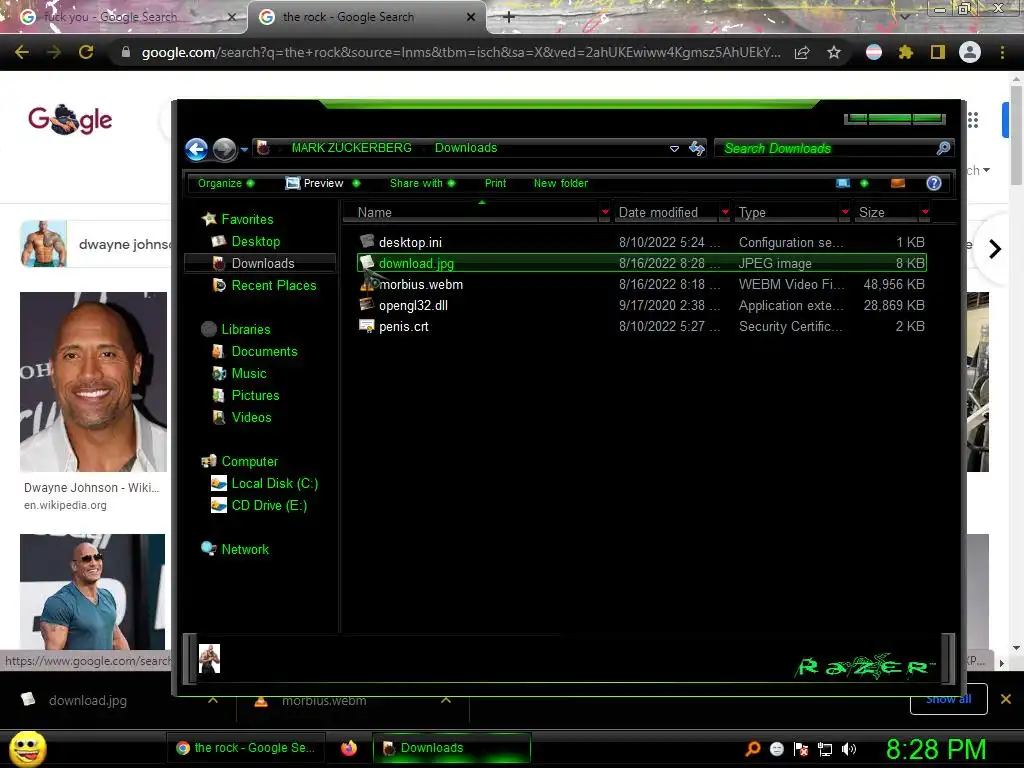This screenshot has height=768, width=1024.
Task: Click the download.jpg thumbnail in details pane
Action: coord(209,658)
